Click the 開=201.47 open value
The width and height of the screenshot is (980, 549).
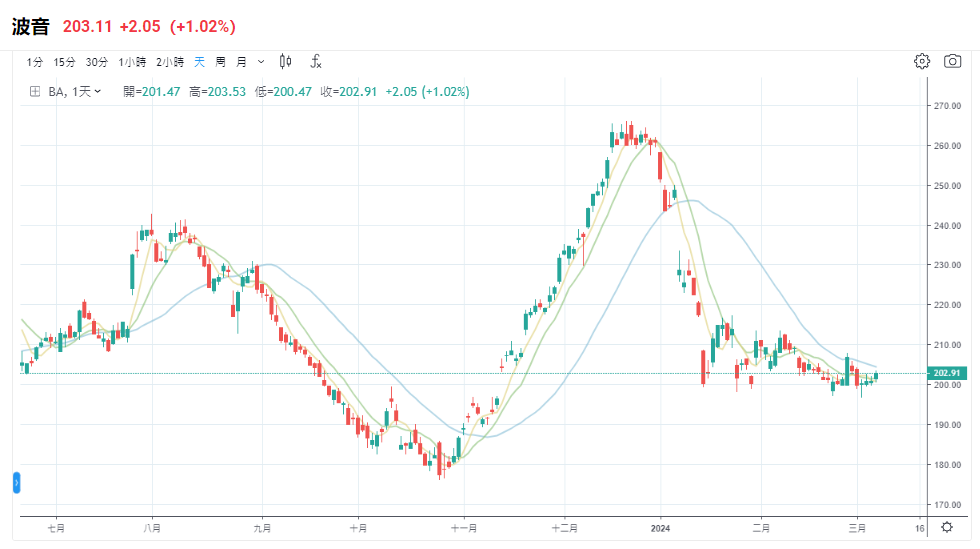point(151,92)
